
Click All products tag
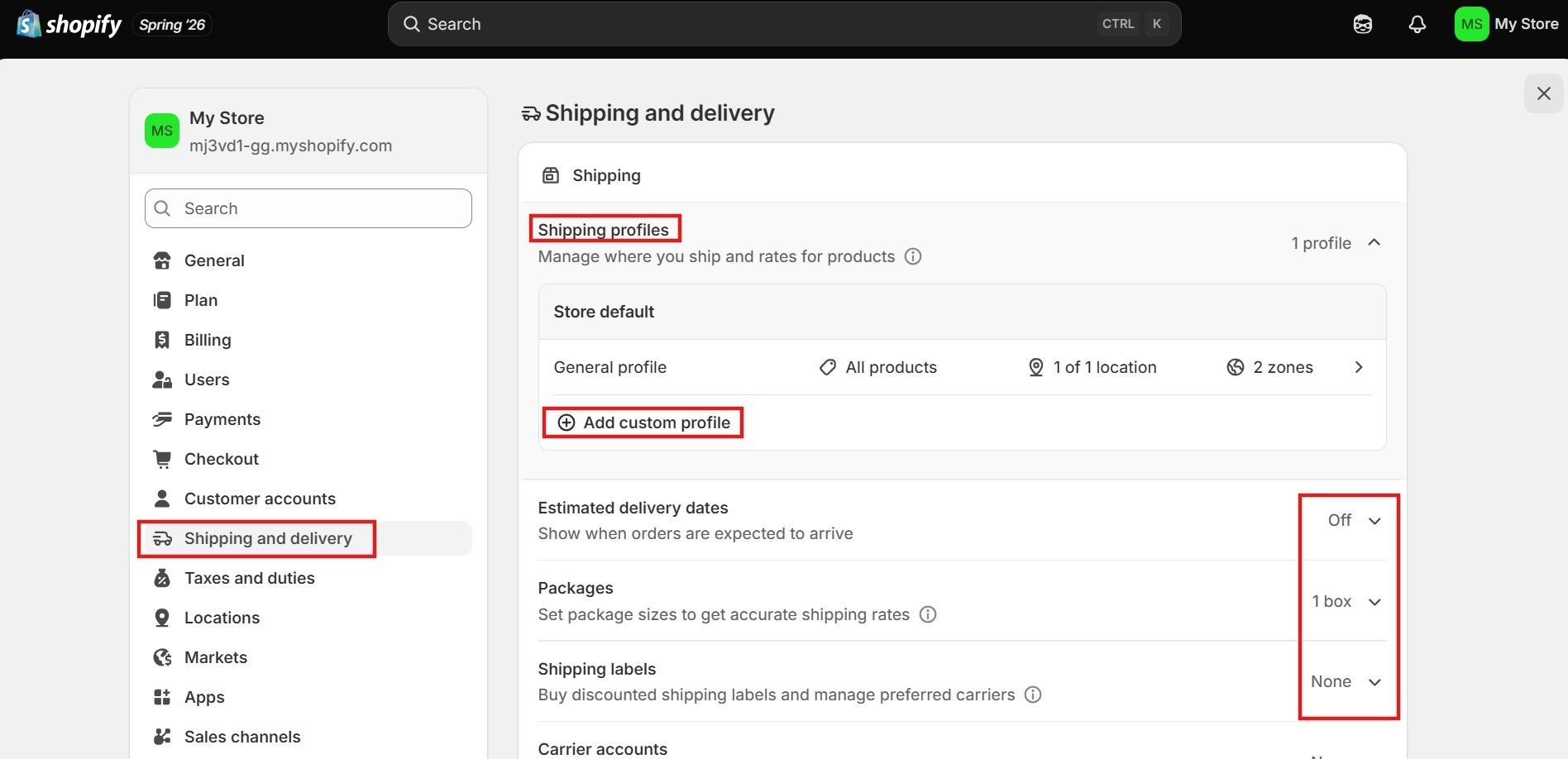click(x=877, y=367)
